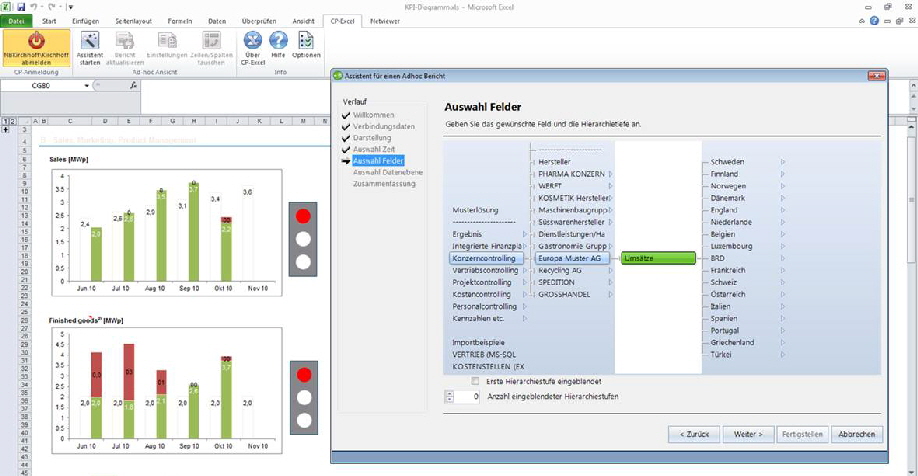This screenshot has width=918, height=476.
Task: Click outline level 2 button
Action: pyautogui.click(x=13, y=121)
